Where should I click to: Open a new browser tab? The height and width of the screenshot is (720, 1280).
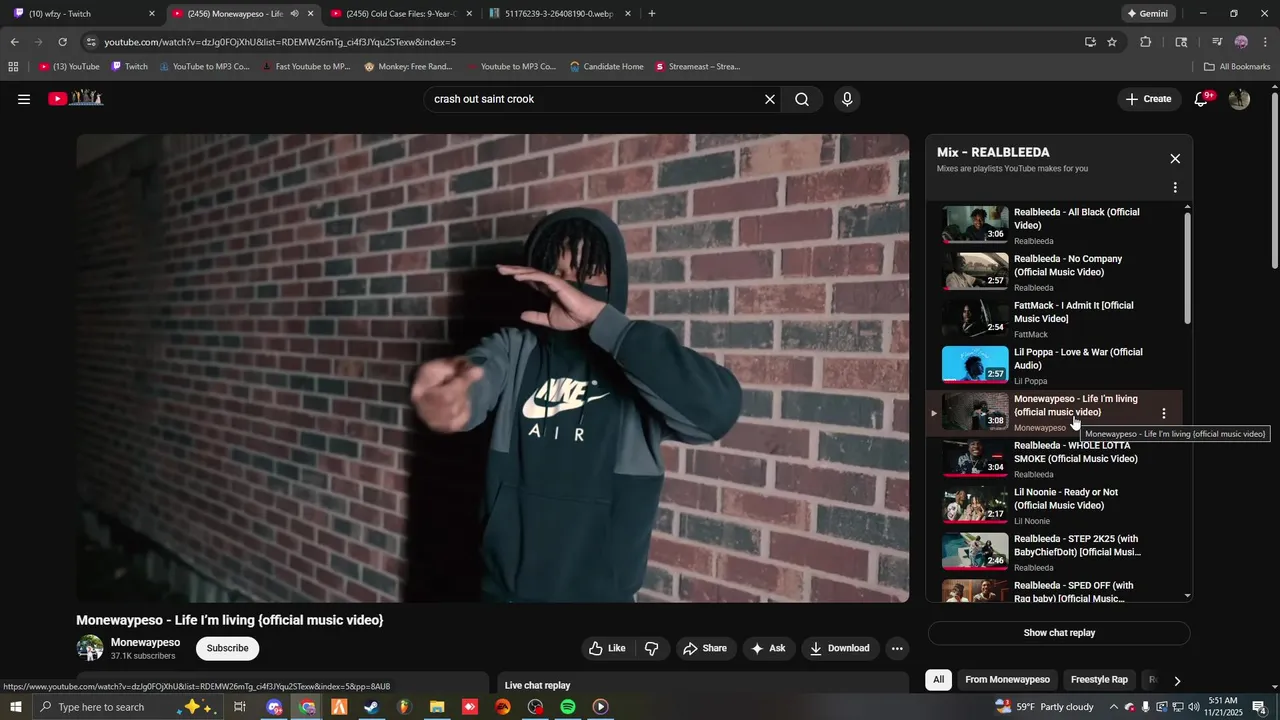pos(652,13)
